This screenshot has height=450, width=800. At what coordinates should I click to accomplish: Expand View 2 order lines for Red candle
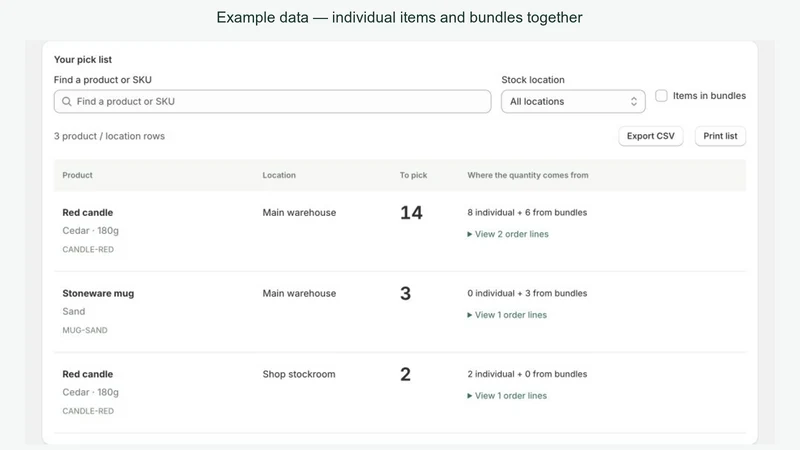pos(508,234)
